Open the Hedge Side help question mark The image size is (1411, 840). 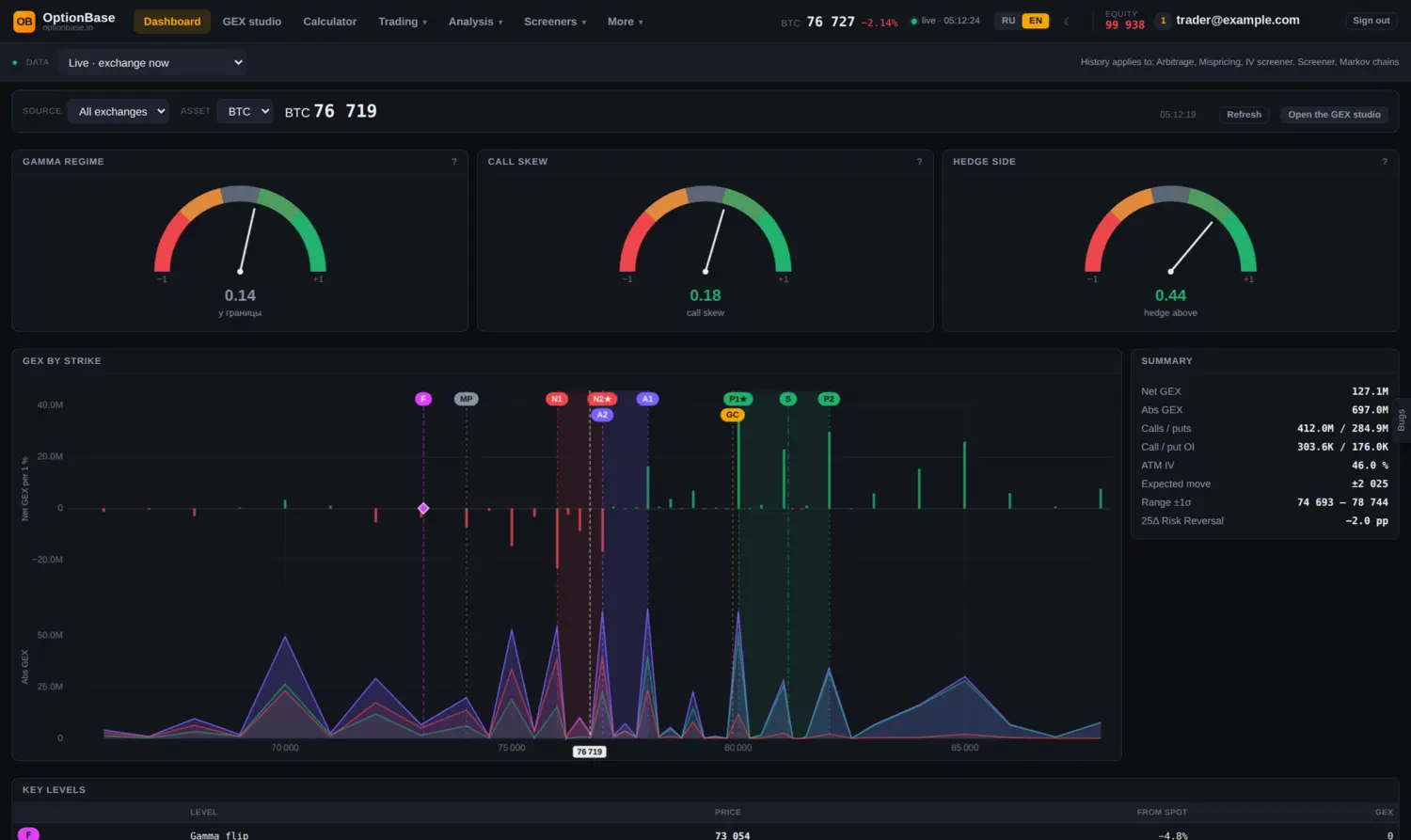pyautogui.click(x=1385, y=162)
